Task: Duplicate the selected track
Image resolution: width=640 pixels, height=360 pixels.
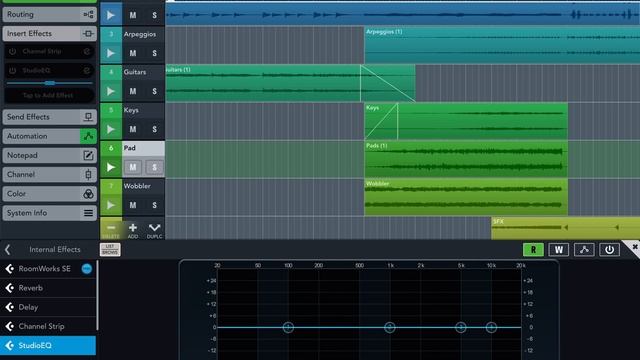Action: pyautogui.click(x=154, y=230)
